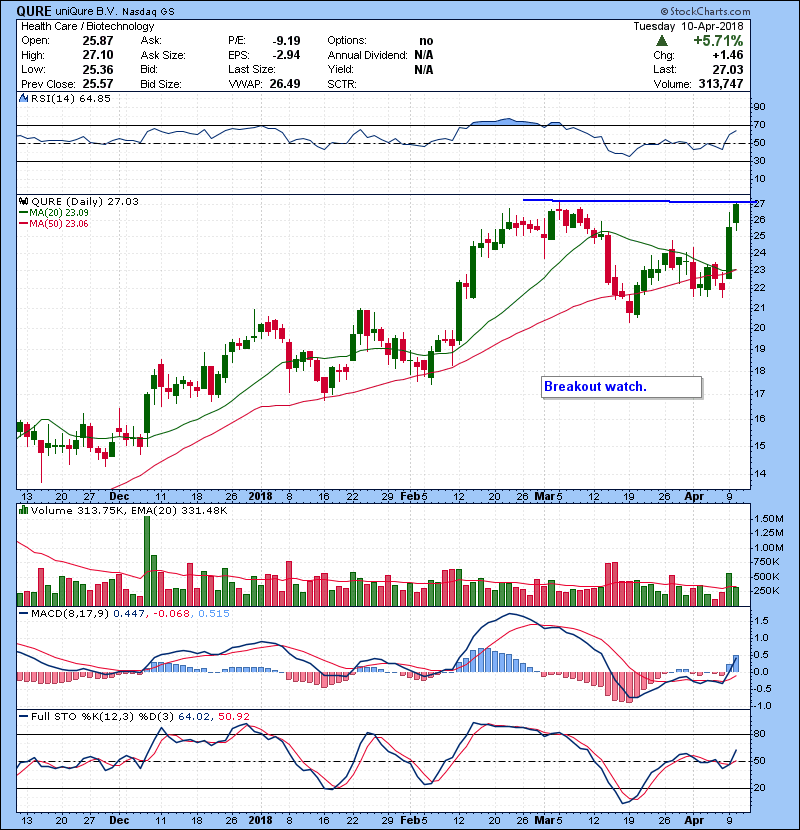
Task: Click the Nasdaq GS exchange label
Action: click(x=148, y=12)
